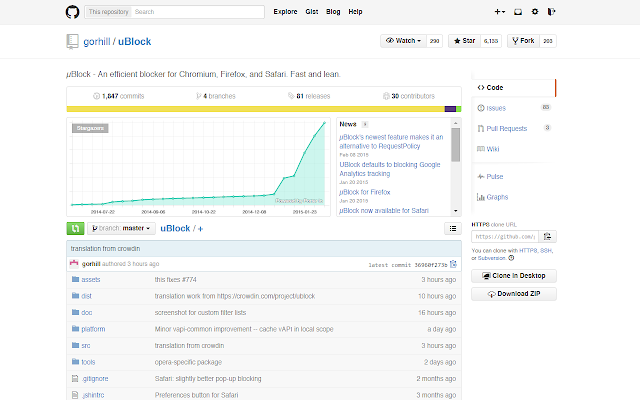Click the Stargazers chart label

pyautogui.click(x=90, y=128)
